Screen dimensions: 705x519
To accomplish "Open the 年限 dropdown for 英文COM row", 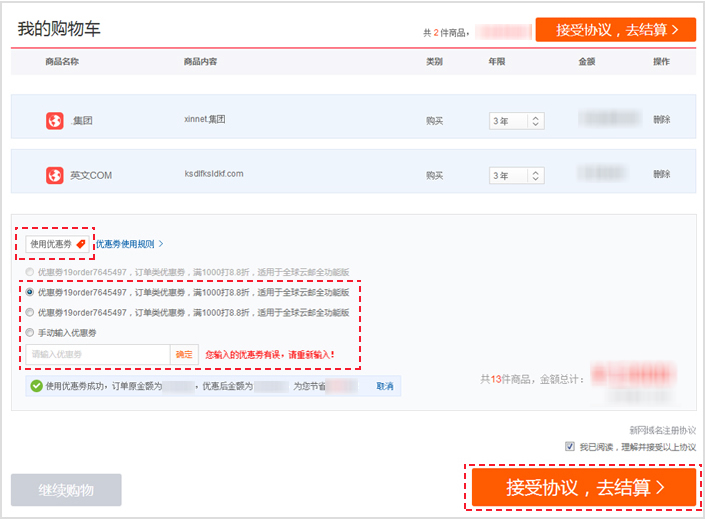I will pos(516,176).
